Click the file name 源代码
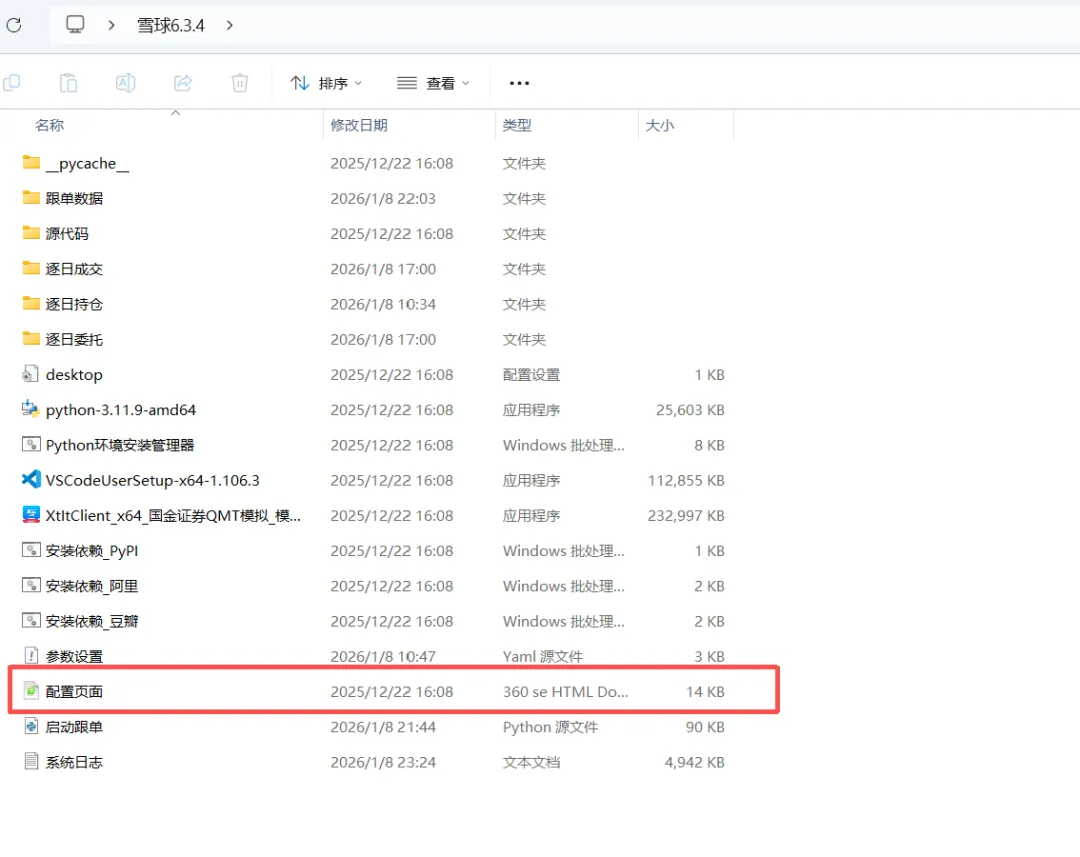This screenshot has width=1080, height=857. (x=67, y=234)
